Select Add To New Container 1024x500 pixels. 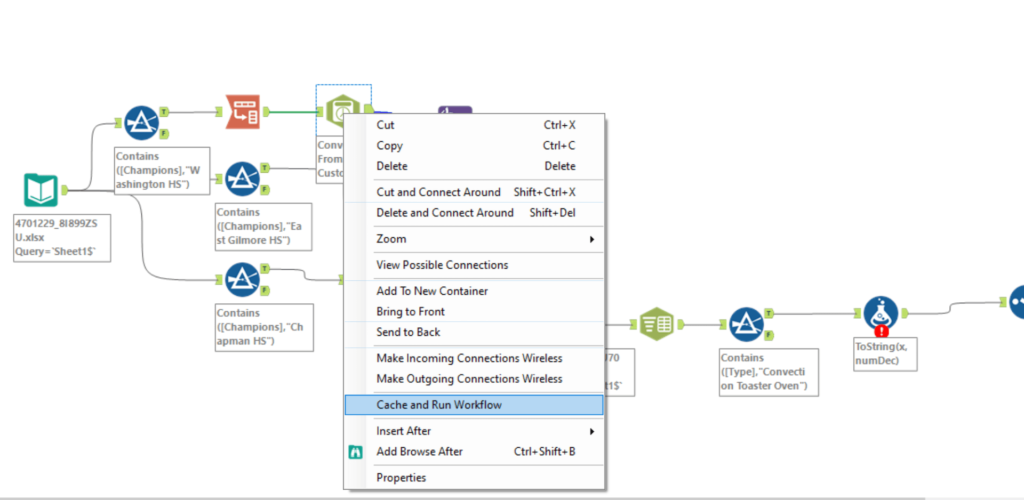(432, 291)
